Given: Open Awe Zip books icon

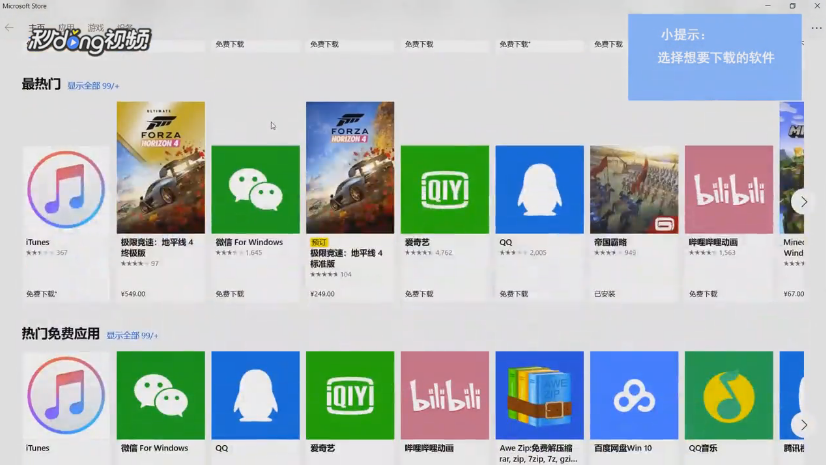Looking at the screenshot, I should 539,395.
